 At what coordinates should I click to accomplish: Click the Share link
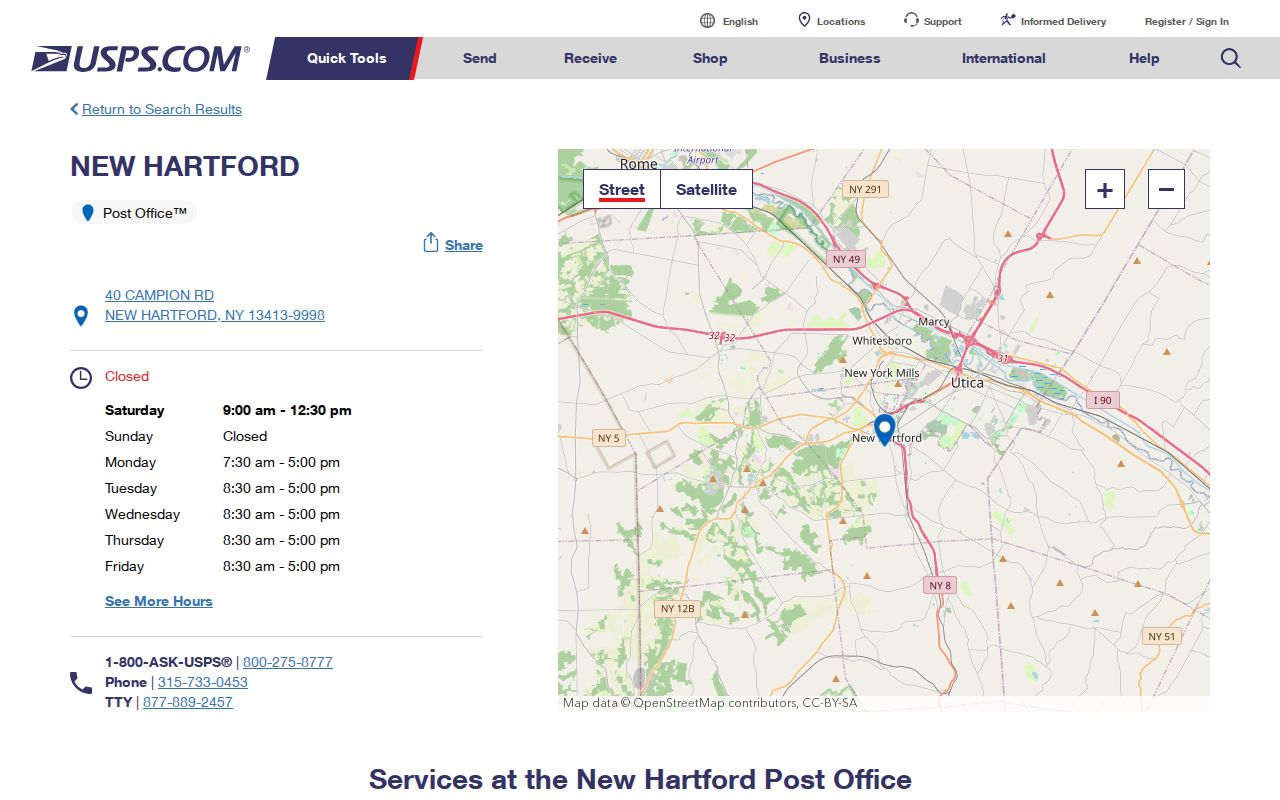[464, 245]
